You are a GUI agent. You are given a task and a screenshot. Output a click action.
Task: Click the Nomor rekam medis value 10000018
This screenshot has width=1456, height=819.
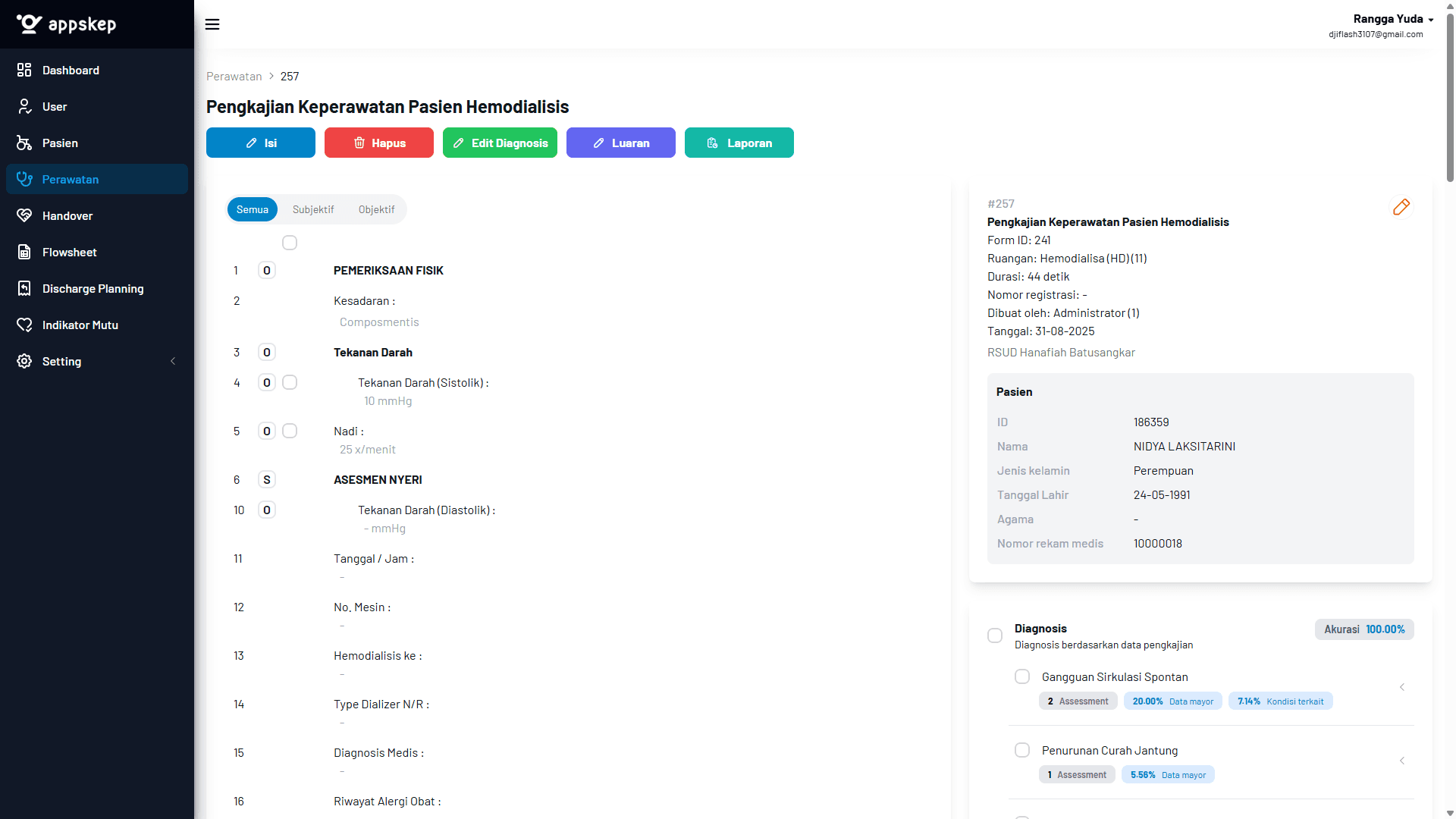1158,544
